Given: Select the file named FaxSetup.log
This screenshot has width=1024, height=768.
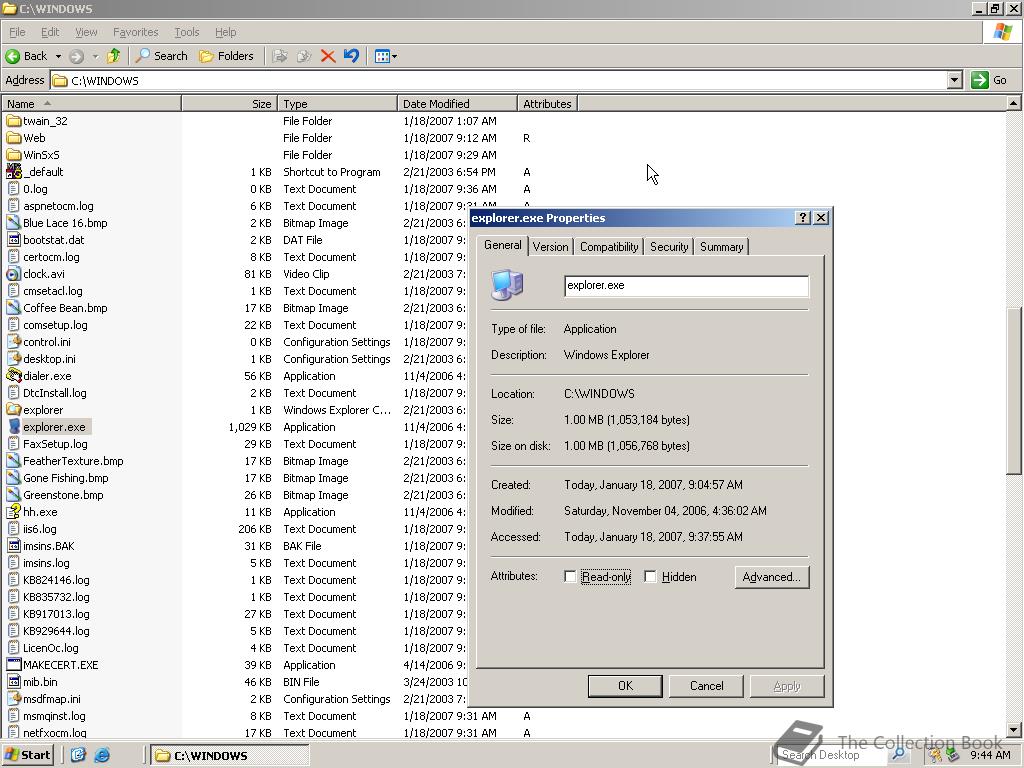Looking at the screenshot, I should click(56, 444).
